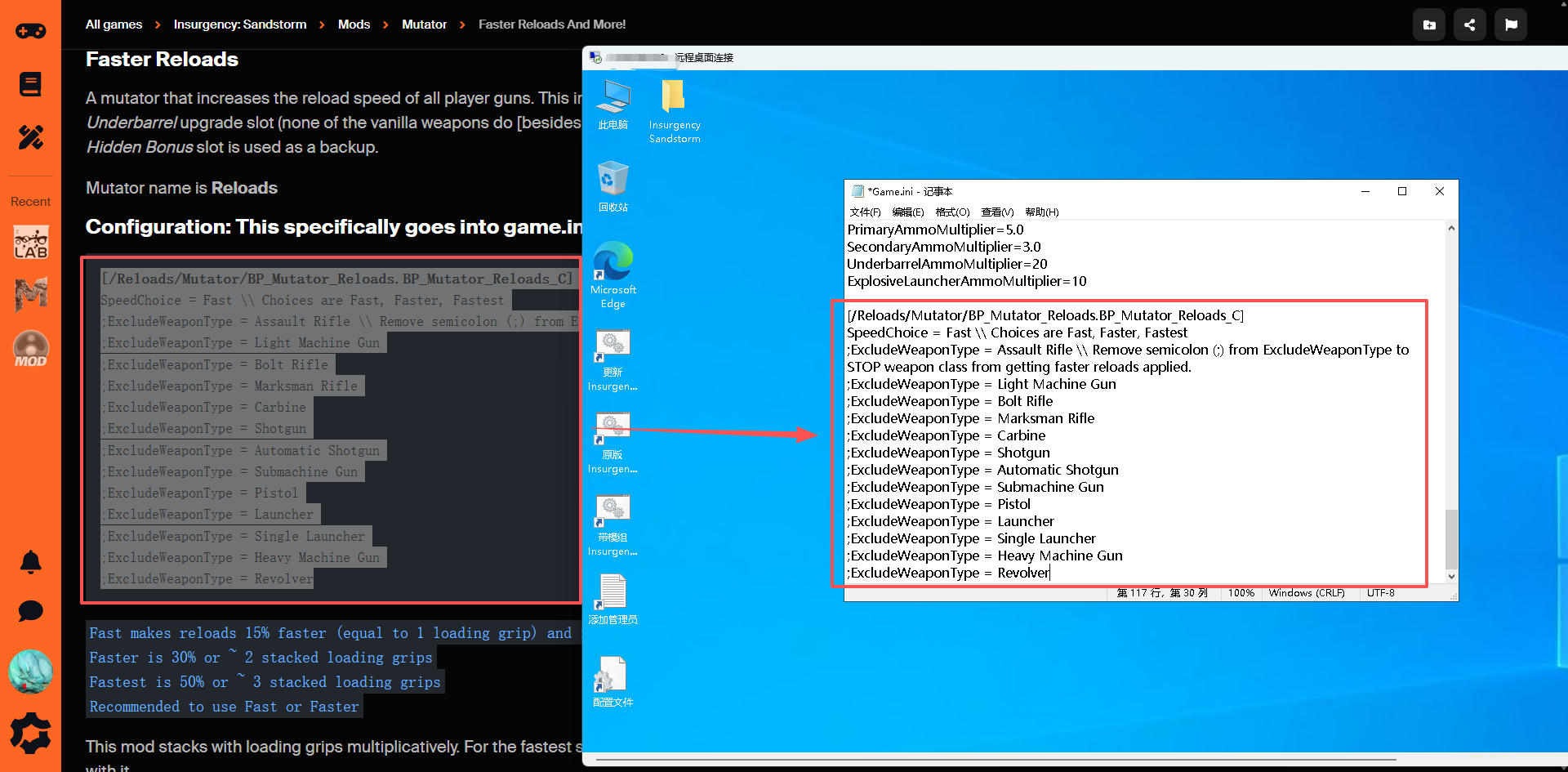Screen dimensions: 1568x772
Task: Click the Notepad scrollbar up arrow
Action: click(1451, 229)
